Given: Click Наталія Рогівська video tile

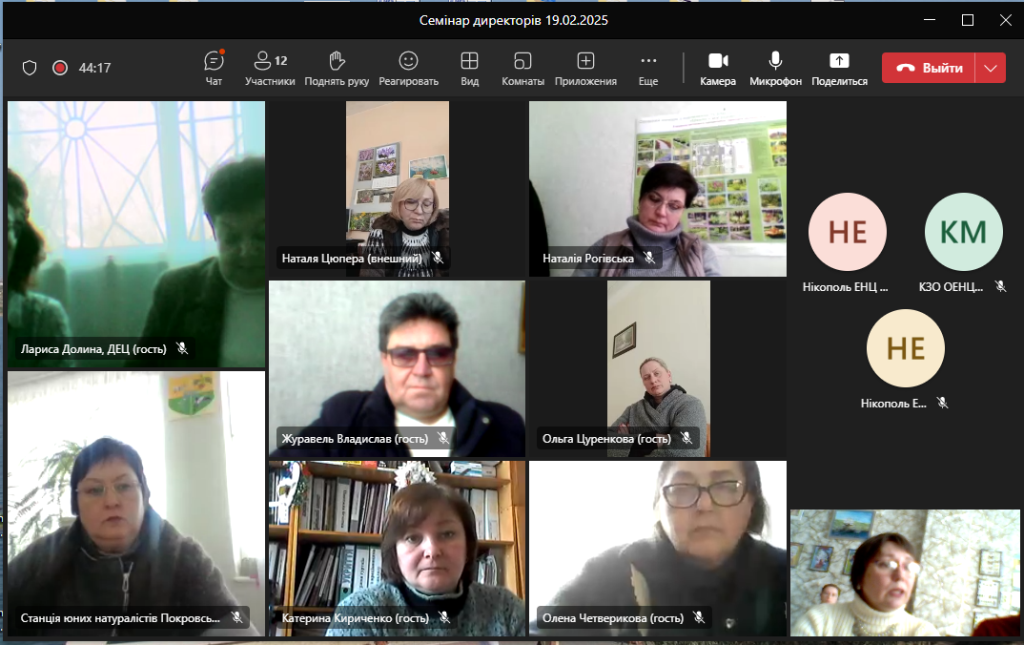Looking at the screenshot, I should pos(657,188).
